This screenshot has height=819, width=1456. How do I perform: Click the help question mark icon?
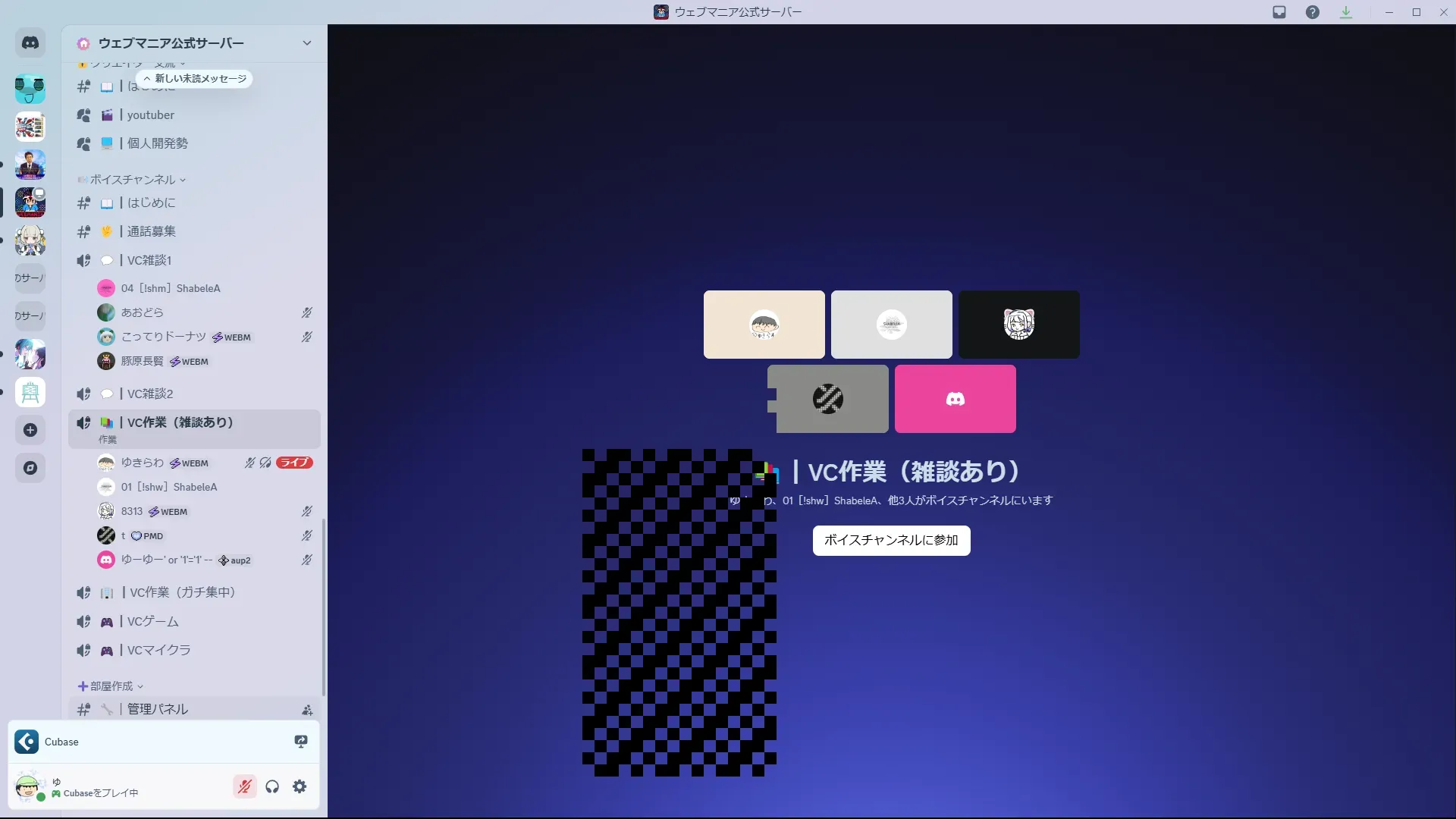coord(1313,12)
